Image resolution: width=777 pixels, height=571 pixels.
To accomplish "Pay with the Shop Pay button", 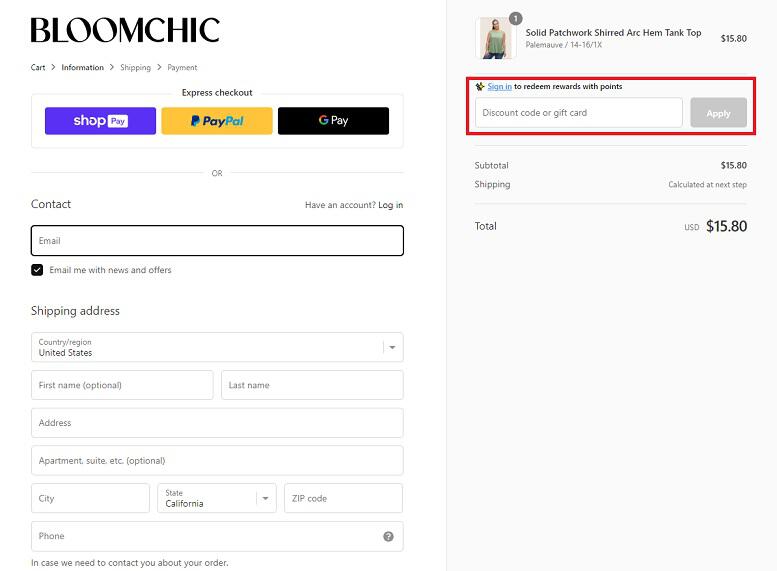I will 100,121.
